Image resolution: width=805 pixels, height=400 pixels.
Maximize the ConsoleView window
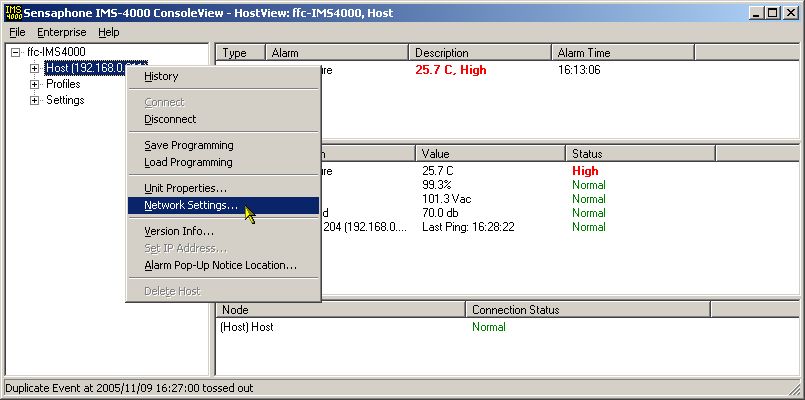pos(772,13)
